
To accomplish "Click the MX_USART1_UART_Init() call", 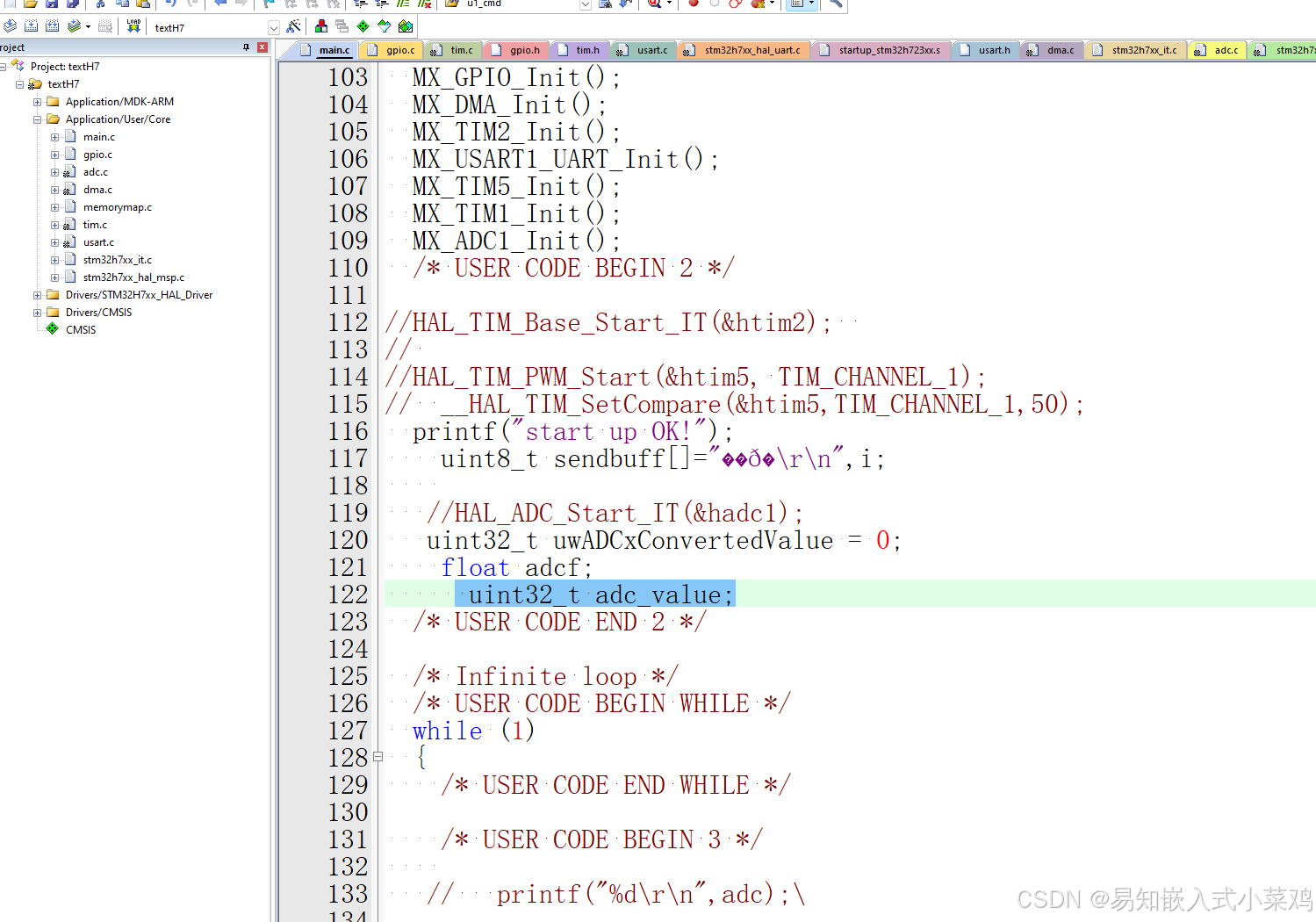I will pos(565,159).
